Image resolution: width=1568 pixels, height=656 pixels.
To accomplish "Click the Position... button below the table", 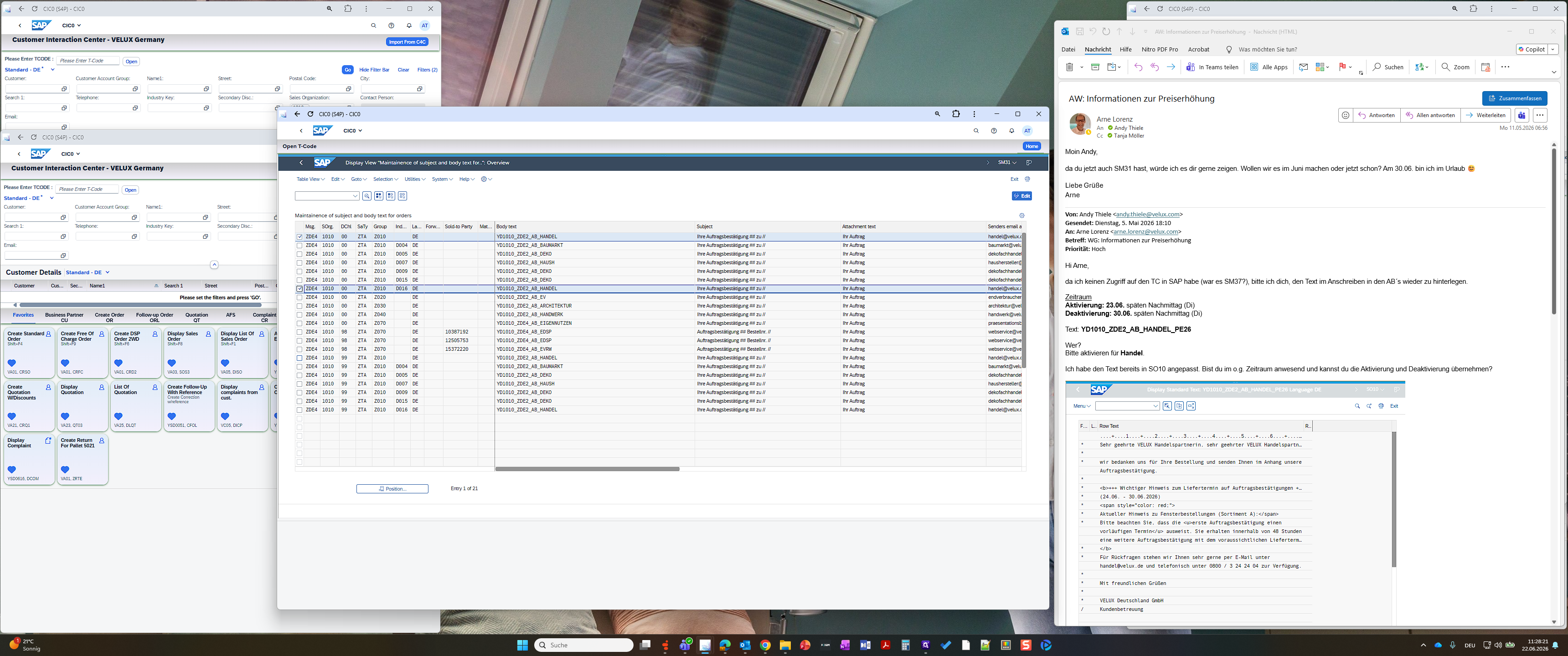I will point(392,489).
